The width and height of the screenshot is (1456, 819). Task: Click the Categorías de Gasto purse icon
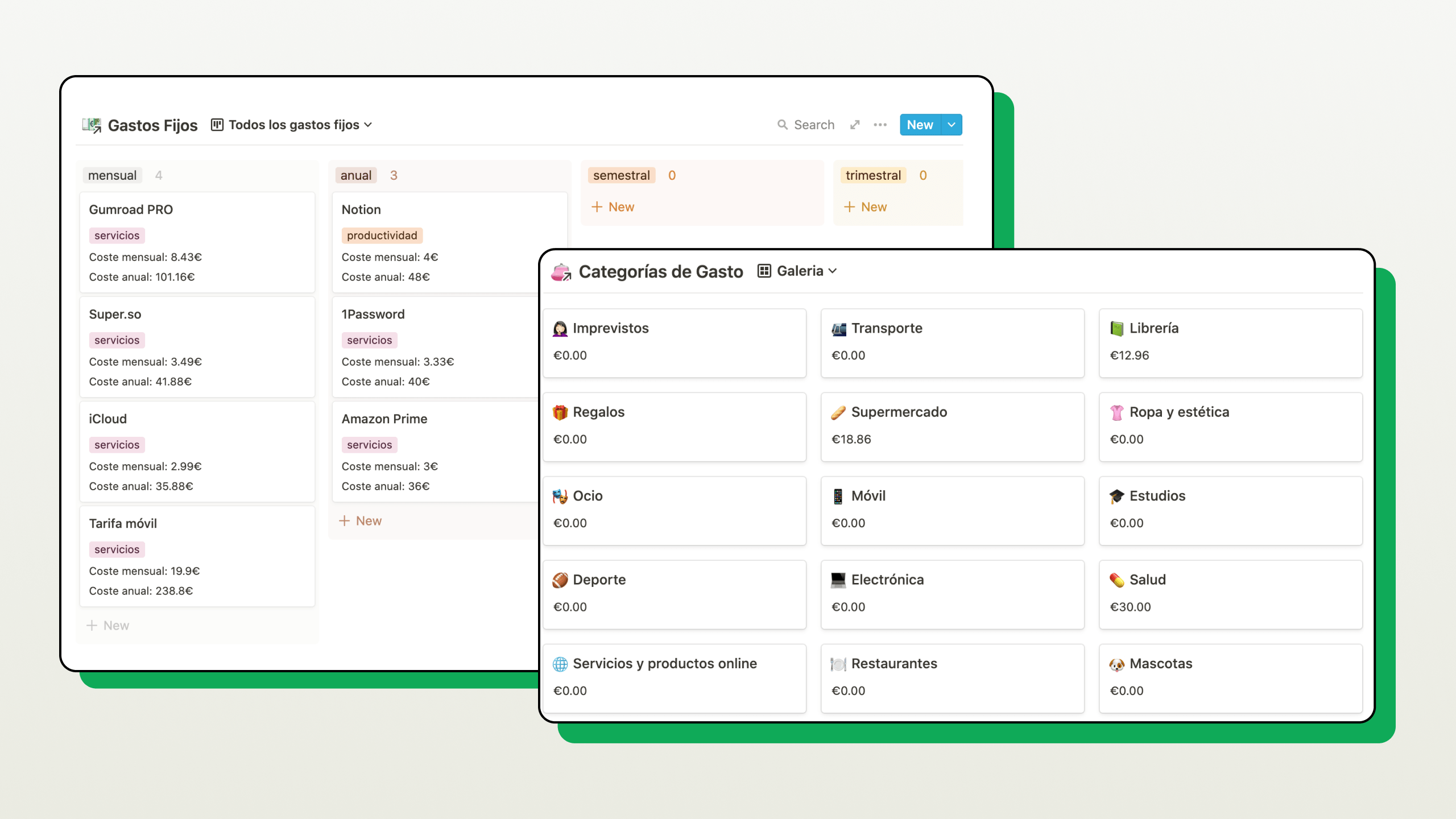(x=561, y=272)
